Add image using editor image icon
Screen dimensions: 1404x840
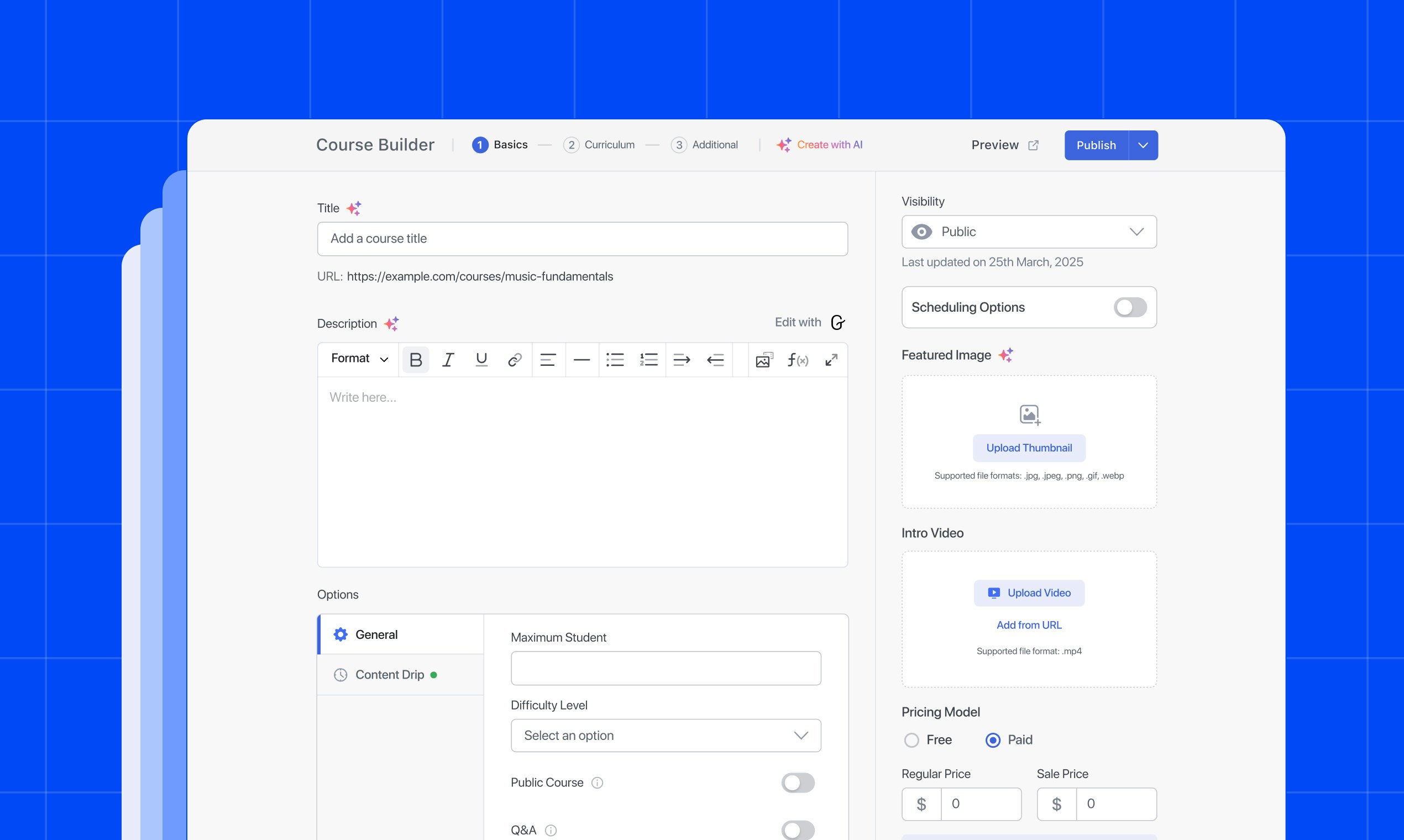click(x=764, y=359)
